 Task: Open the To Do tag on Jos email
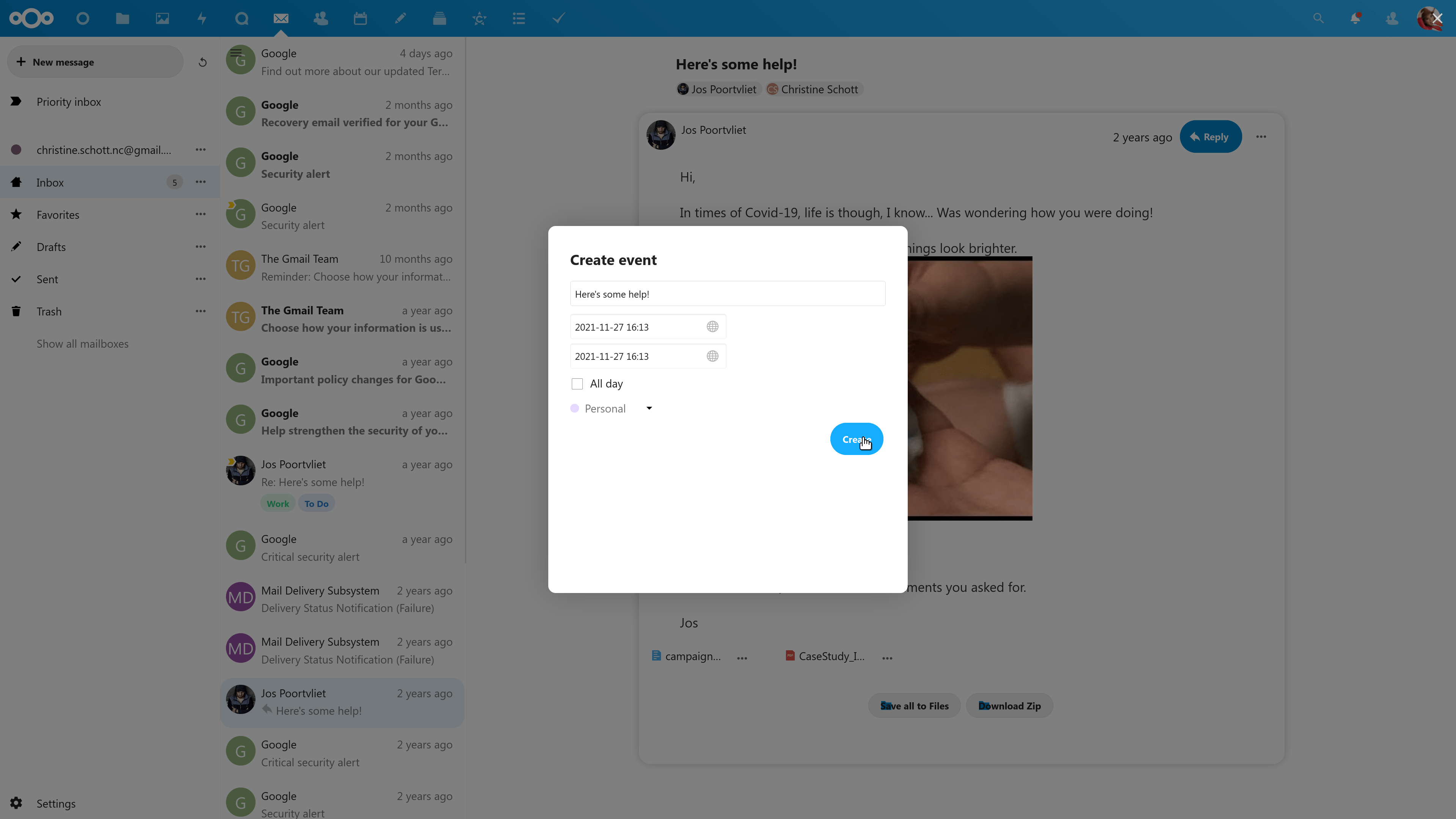(x=317, y=504)
